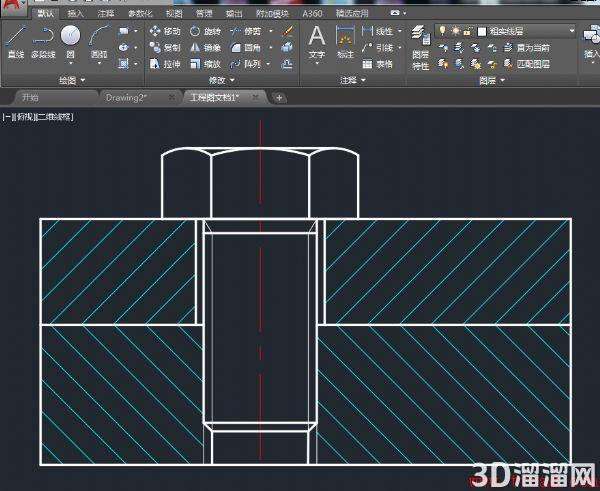Viewport: 600px width, 491px height.
Task: Open 图层特性 layer properties manager
Action: pyautogui.click(x=421, y=47)
